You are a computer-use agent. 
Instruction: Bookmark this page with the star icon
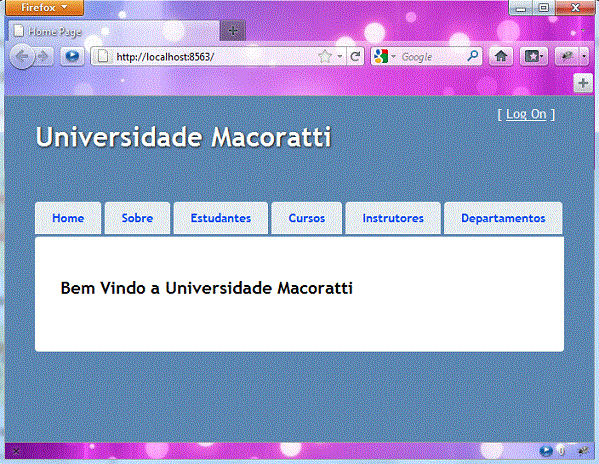pyautogui.click(x=325, y=57)
